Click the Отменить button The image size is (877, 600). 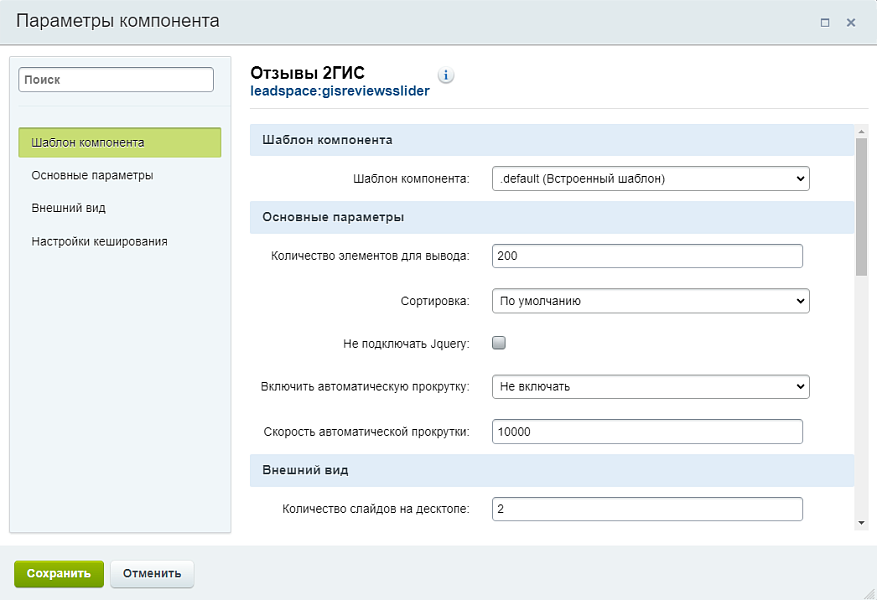pos(152,574)
